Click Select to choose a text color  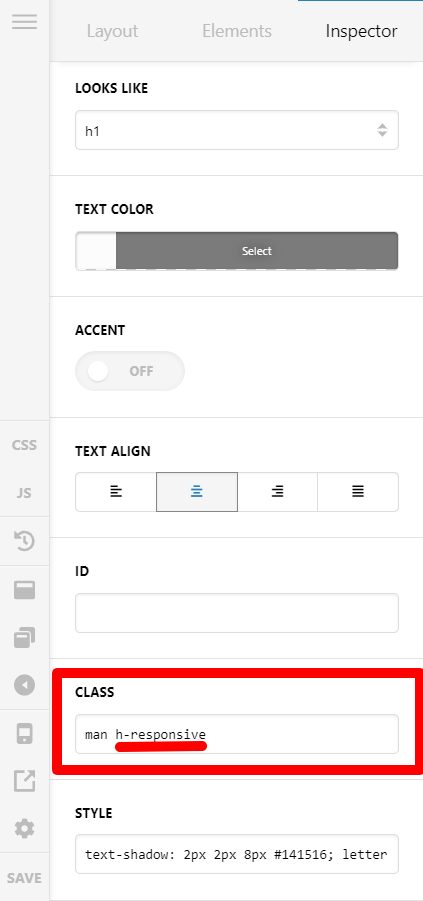tap(257, 251)
